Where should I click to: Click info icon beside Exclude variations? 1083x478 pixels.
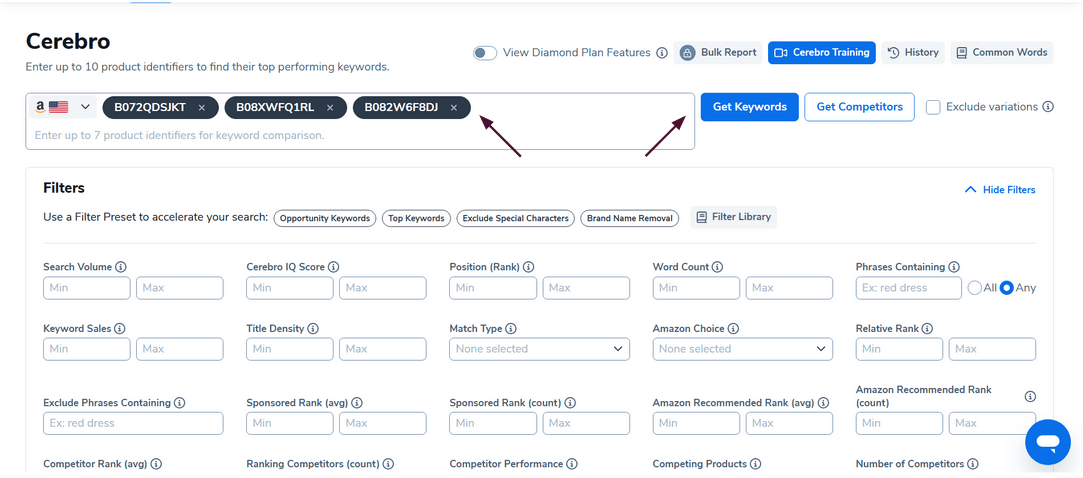1048,107
